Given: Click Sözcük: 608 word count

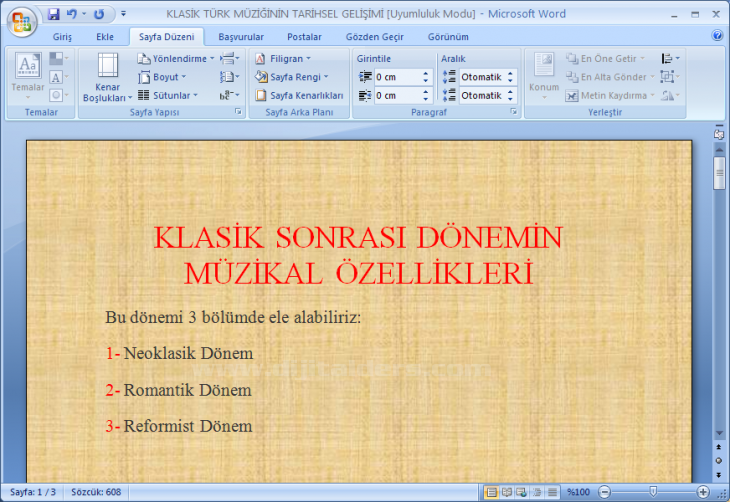Looking at the screenshot, I should point(96,492).
